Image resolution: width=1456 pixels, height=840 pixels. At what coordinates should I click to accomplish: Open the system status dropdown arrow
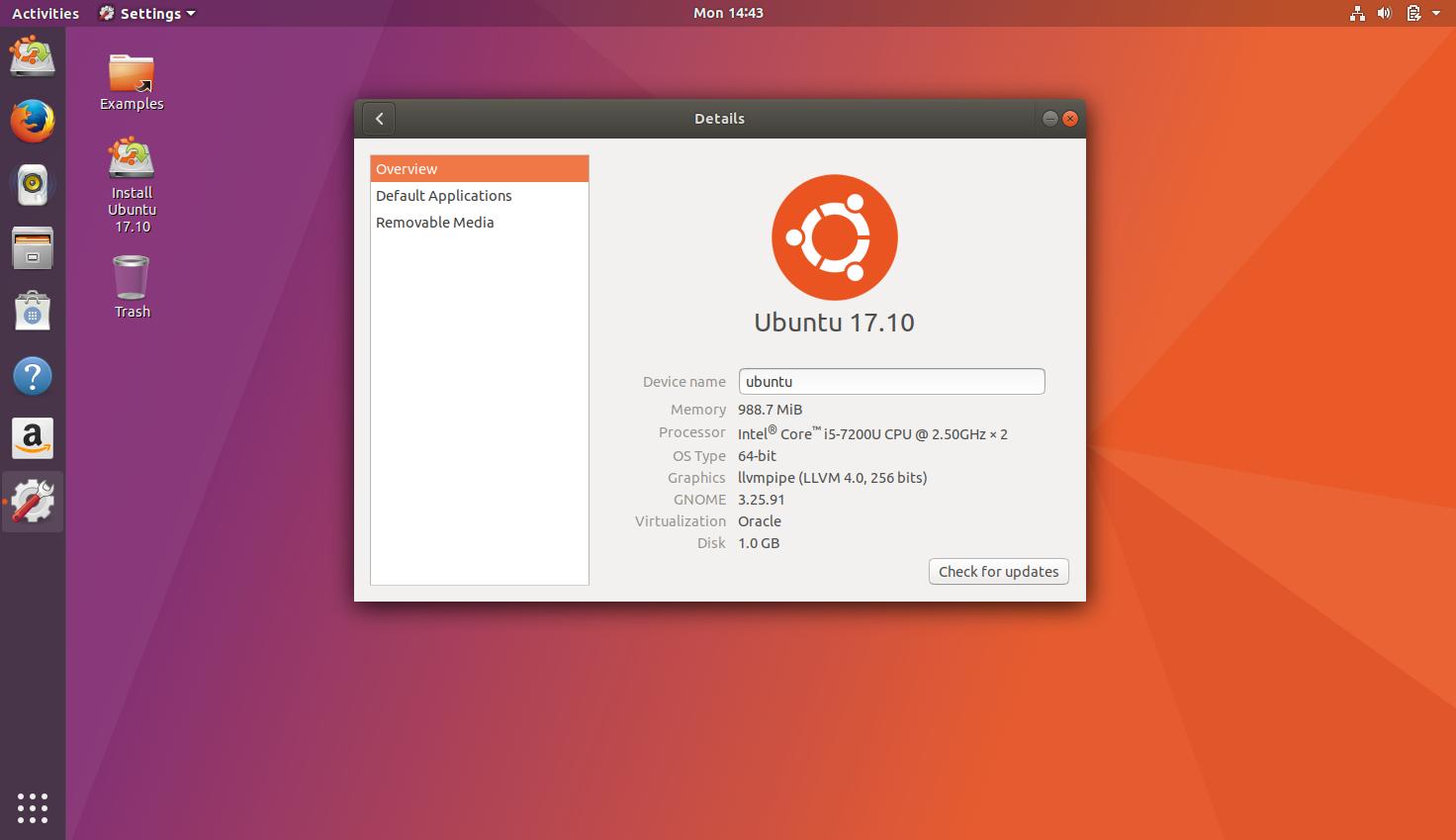[x=1436, y=13]
